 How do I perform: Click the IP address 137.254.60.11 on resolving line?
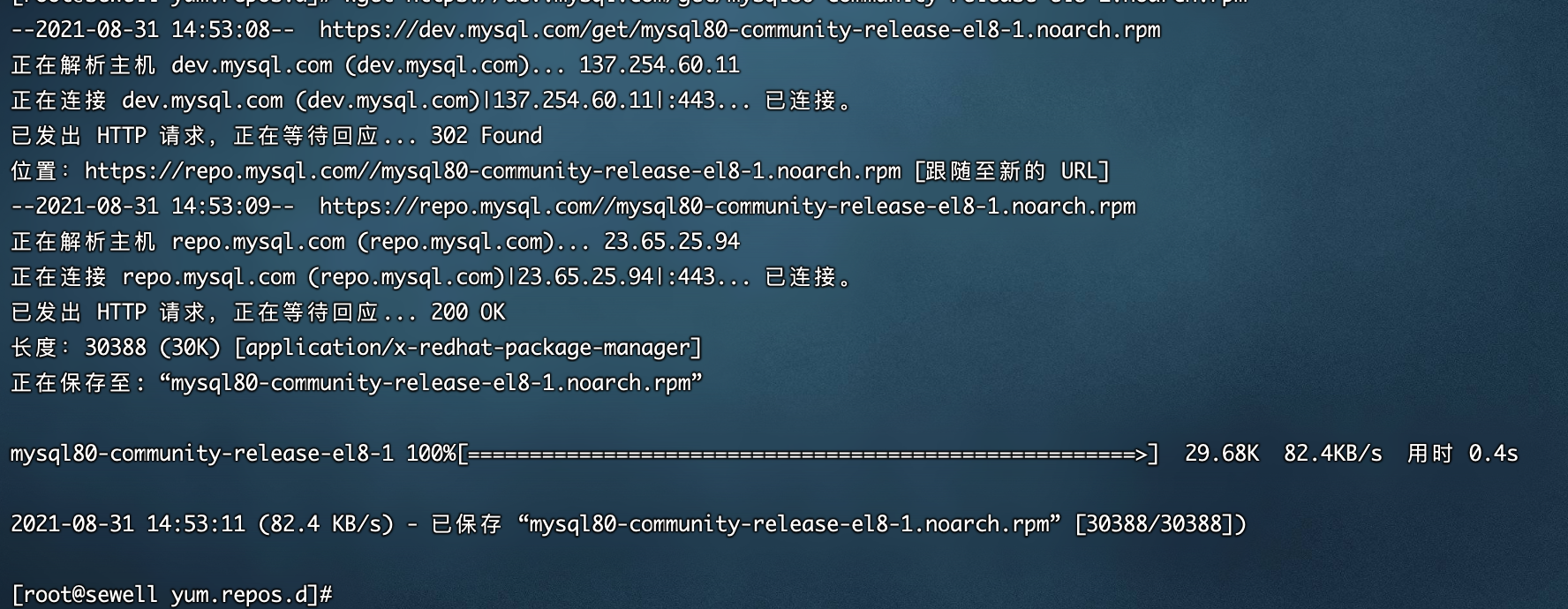[x=660, y=65]
